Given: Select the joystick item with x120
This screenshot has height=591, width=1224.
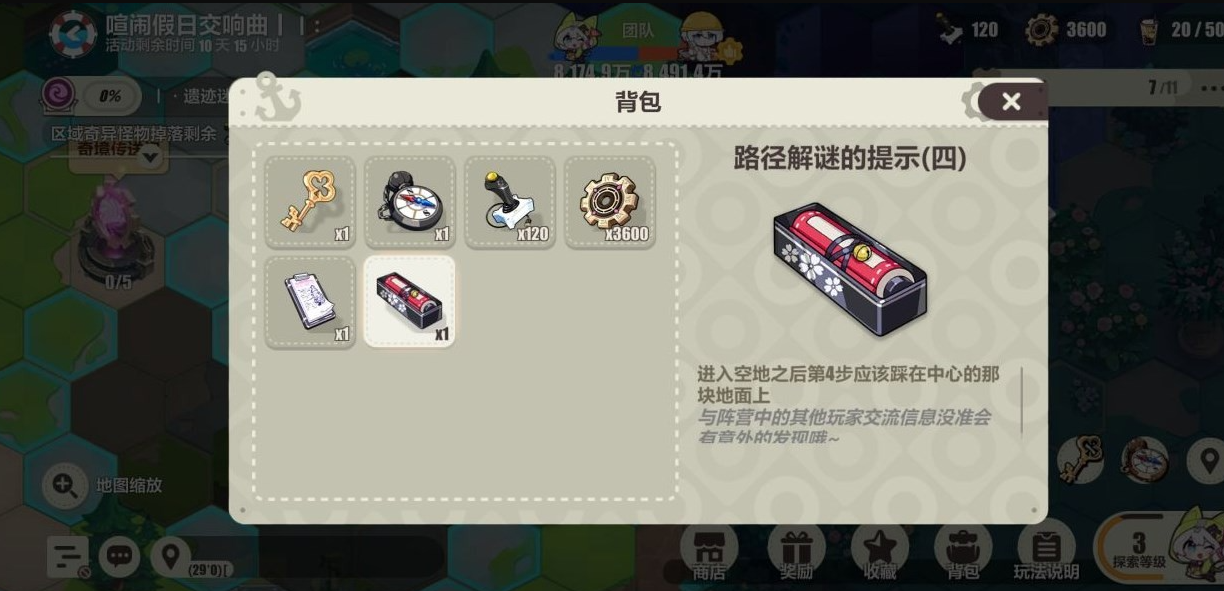Looking at the screenshot, I should click(510, 202).
